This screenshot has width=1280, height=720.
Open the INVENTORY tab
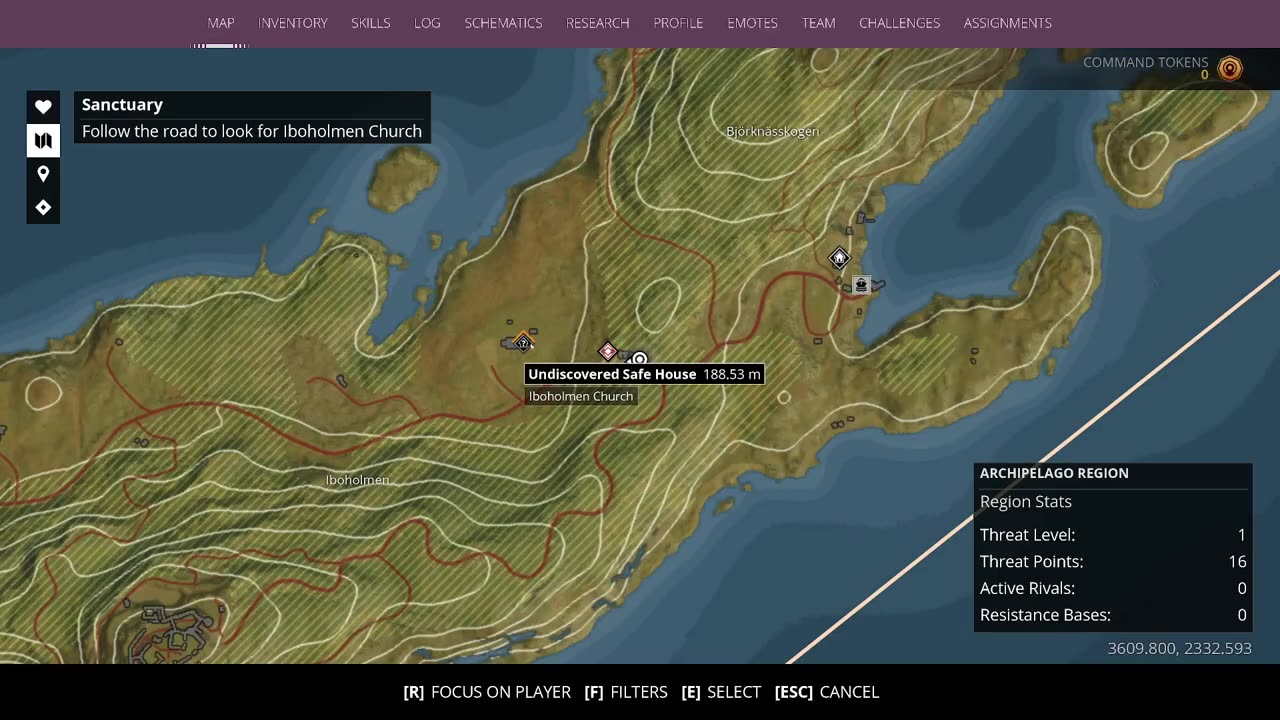(293, 23)
